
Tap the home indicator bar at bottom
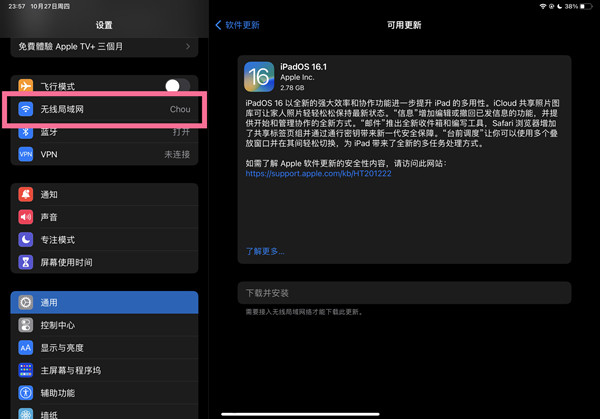(x=300, y=414)
